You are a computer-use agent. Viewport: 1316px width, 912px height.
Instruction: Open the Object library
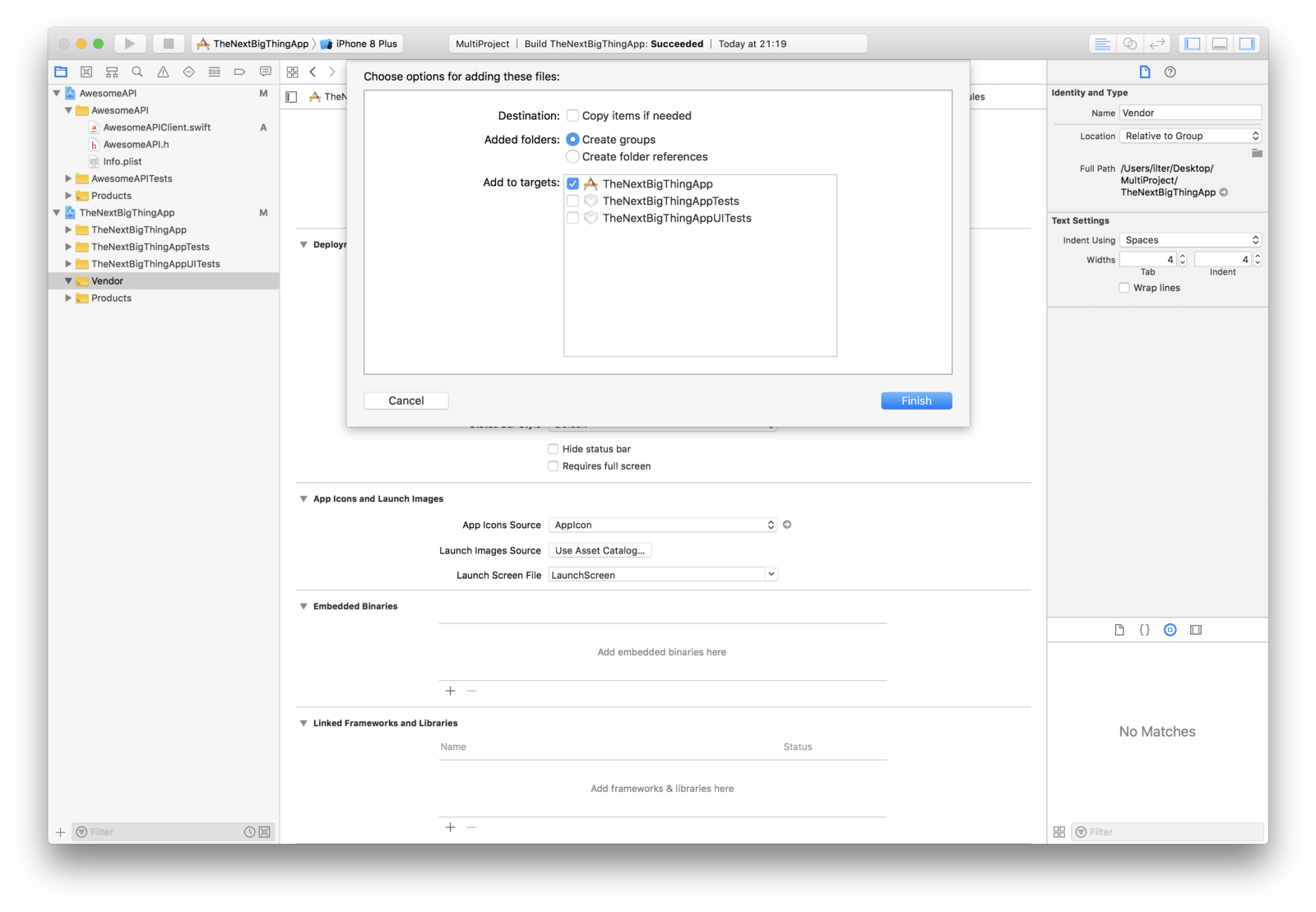pos(1170,630)
